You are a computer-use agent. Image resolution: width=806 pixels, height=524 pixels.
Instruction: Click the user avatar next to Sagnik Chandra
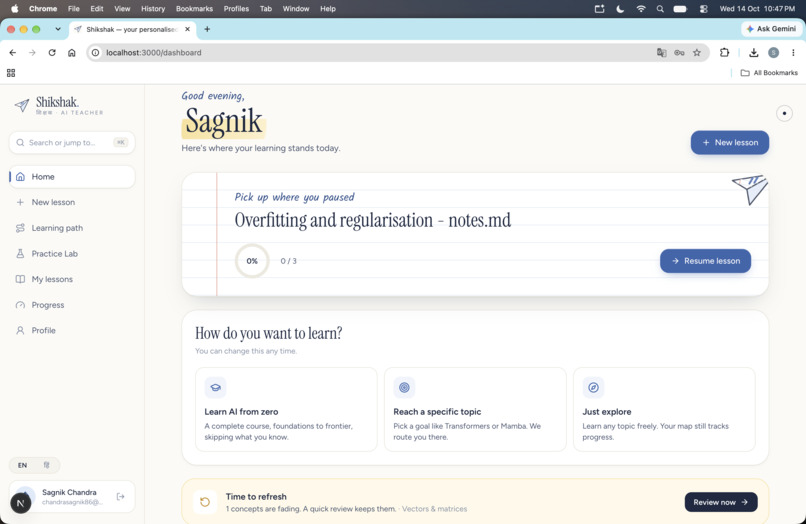[26, 494]
